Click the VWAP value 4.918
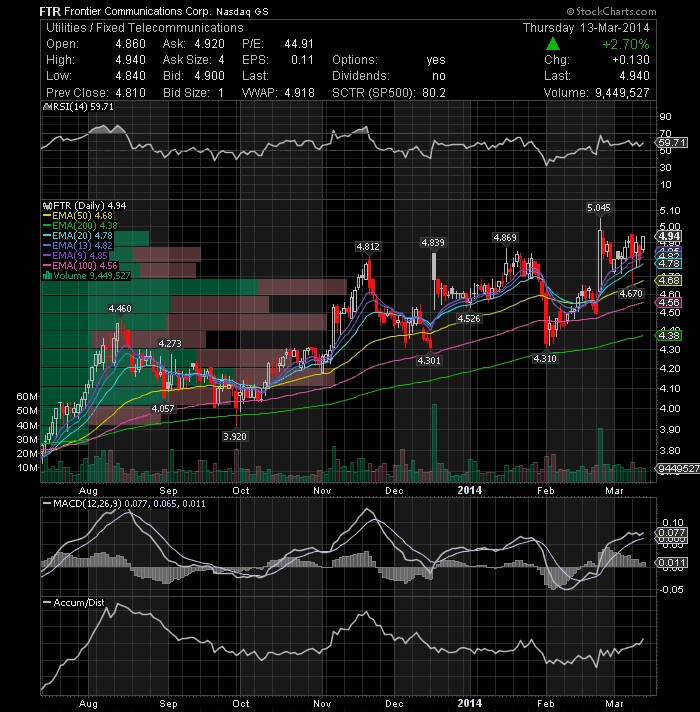Screen dimensions: 700x712 (x=300, y=93)
